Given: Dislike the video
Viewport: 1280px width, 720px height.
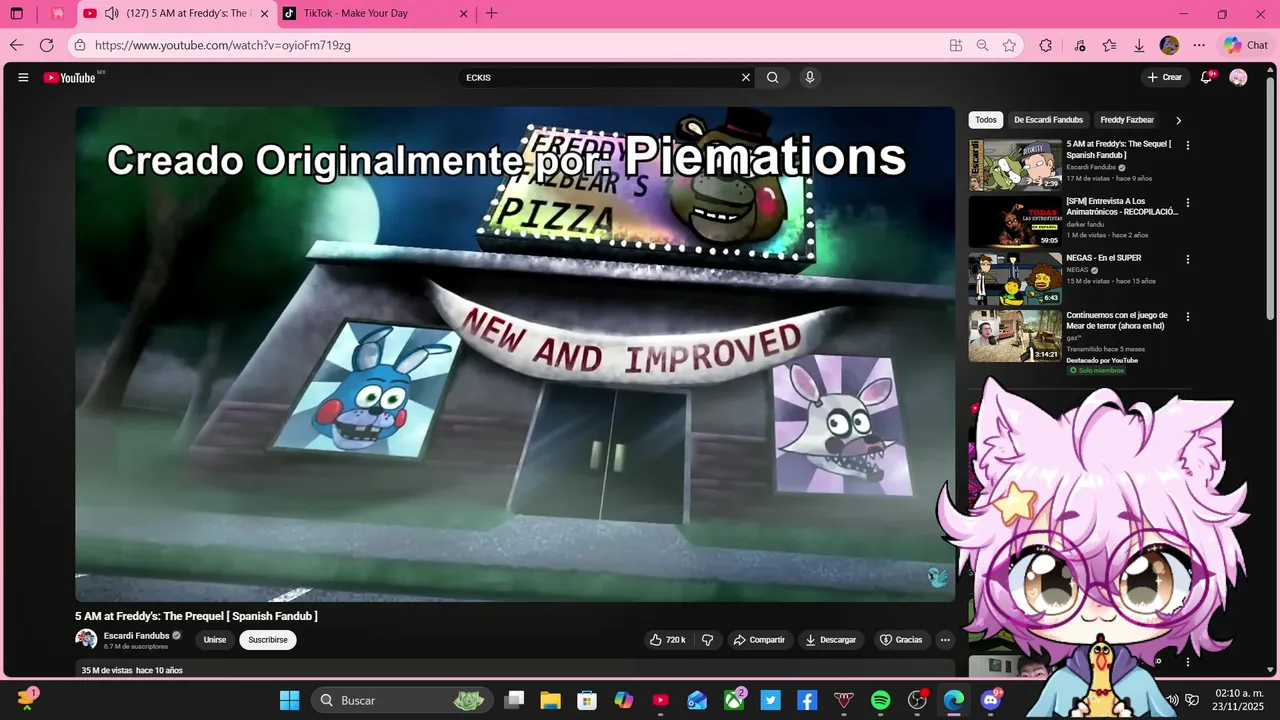Looking at the screenshot, I should (707, 639).
